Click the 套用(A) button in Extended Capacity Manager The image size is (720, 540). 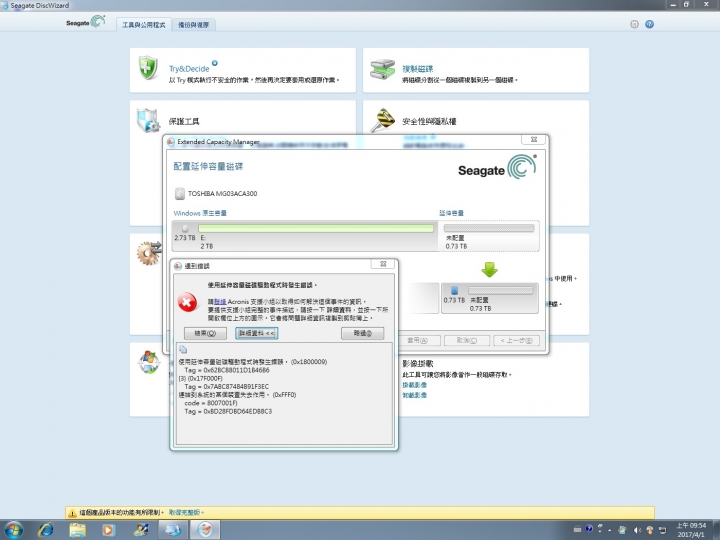(x=417, y=340)
